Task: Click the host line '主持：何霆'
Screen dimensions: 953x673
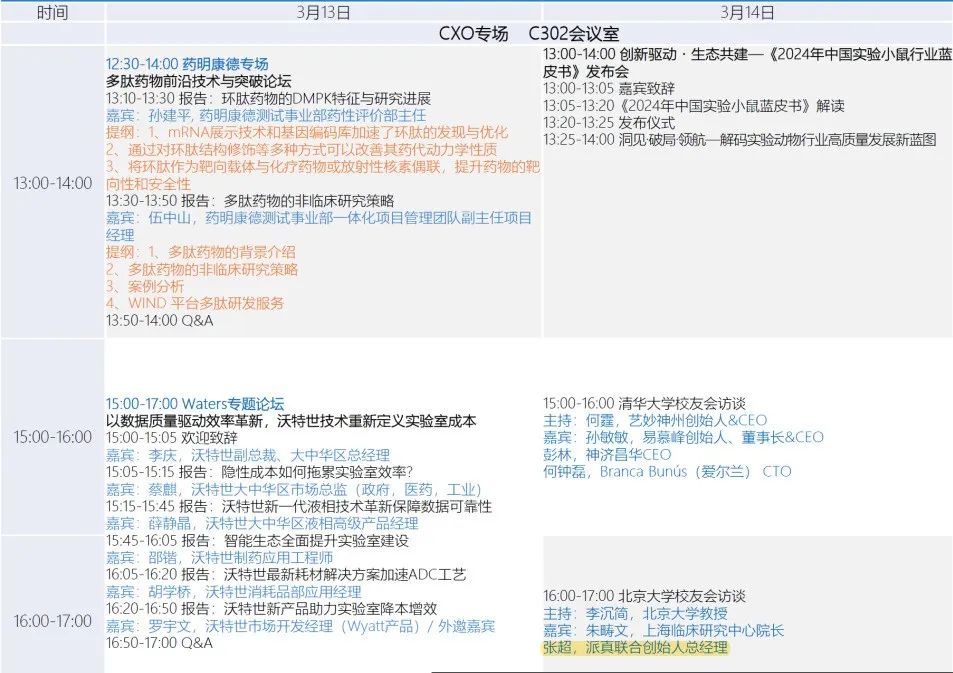Action: [655, 420]
